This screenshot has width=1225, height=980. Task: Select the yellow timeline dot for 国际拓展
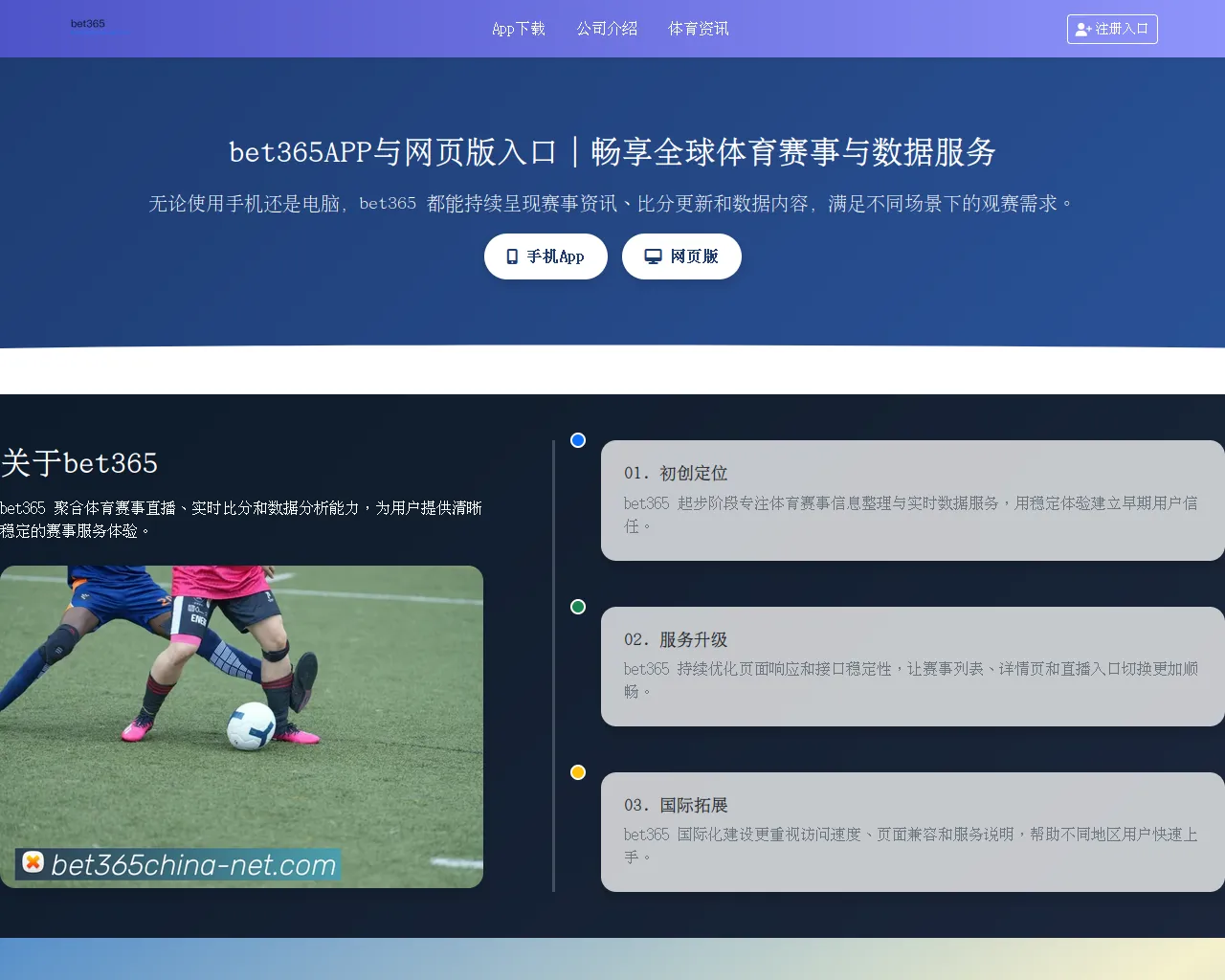[578, 772]
